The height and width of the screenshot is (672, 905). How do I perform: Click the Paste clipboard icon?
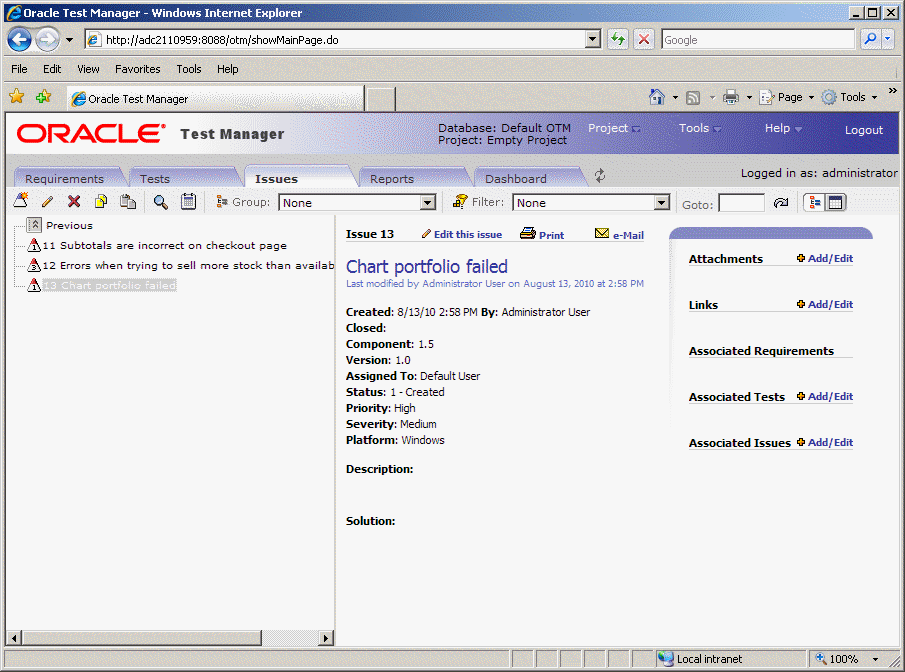click(128, 201)
